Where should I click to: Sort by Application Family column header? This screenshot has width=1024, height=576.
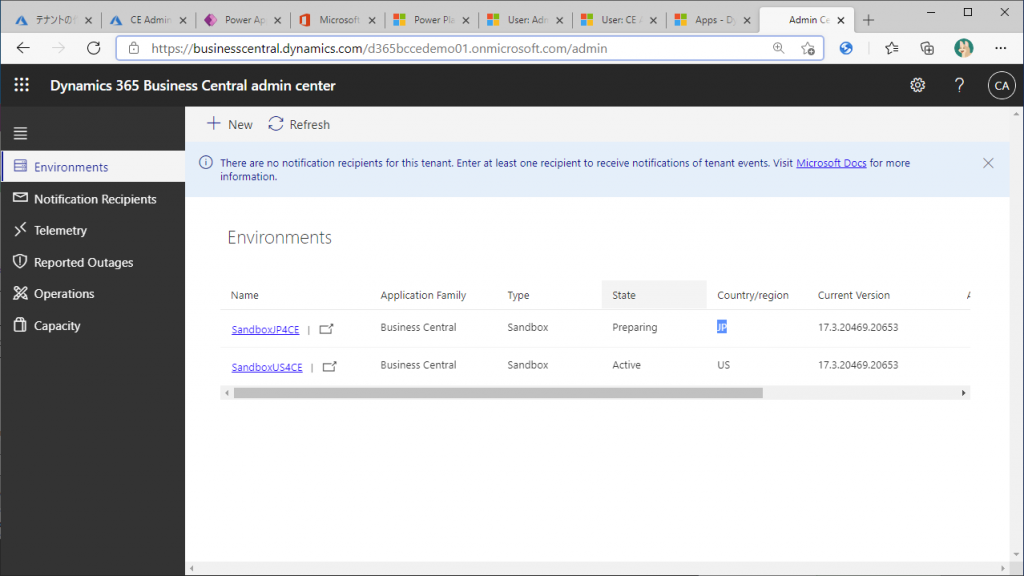pos(423,295)
